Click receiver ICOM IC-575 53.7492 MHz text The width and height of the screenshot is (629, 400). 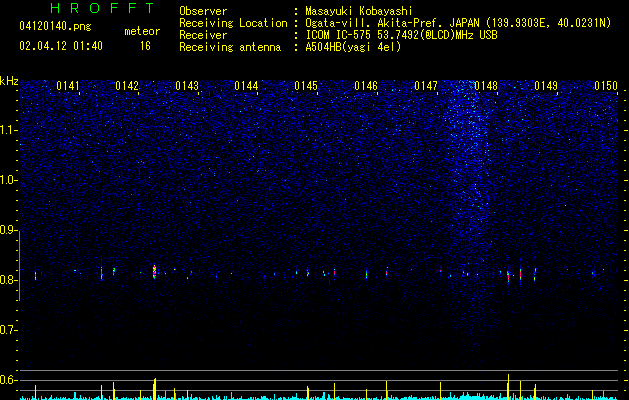click(401, 35)
